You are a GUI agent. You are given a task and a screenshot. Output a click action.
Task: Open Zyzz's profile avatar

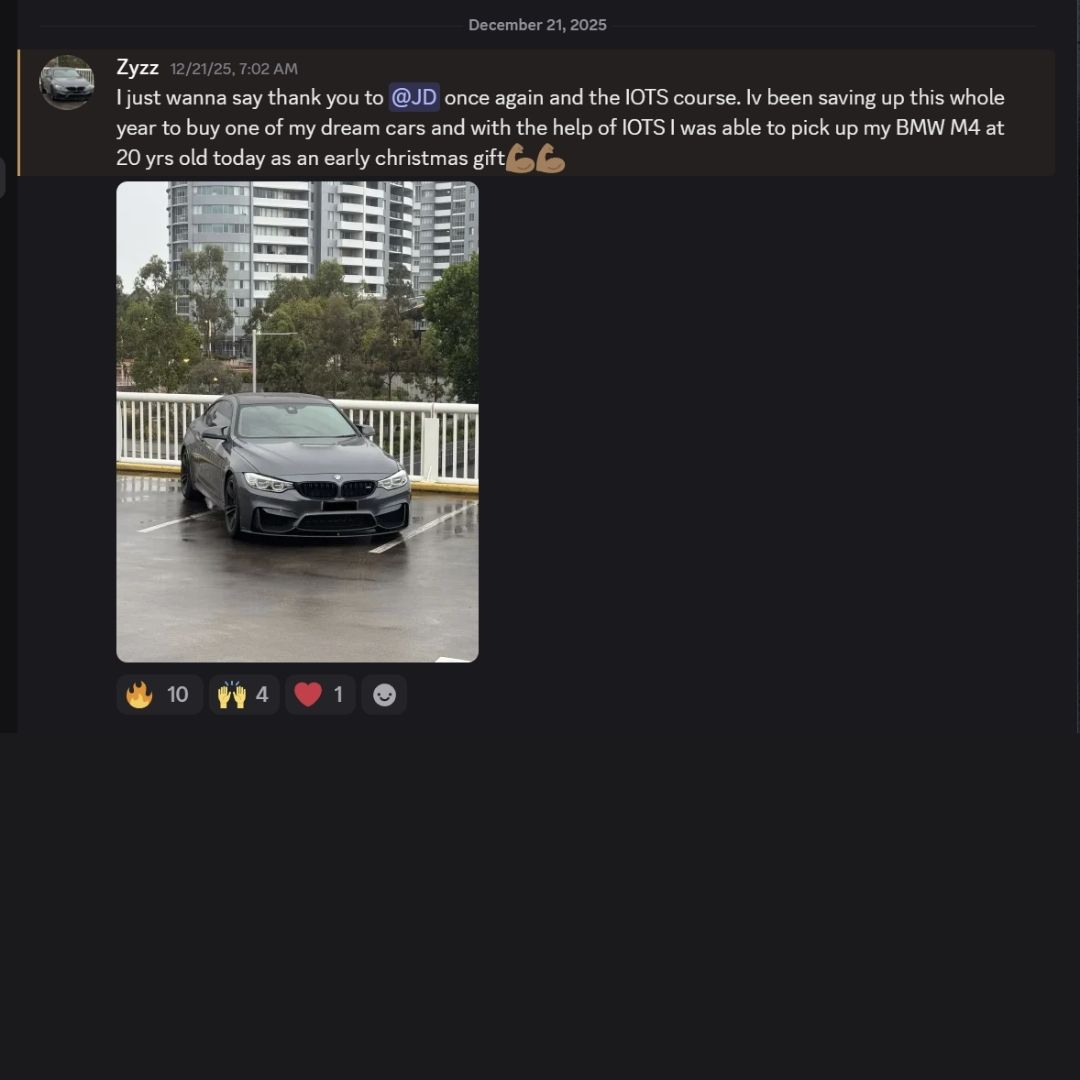coord(66,82)
